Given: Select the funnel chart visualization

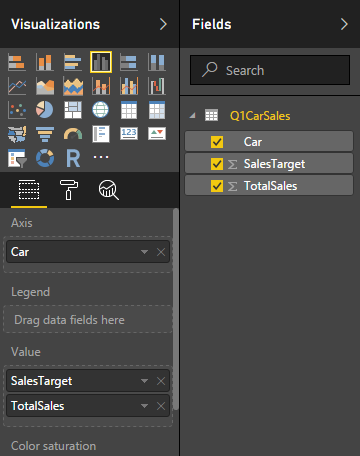Looking at the screenshot, I should point(45,134).
